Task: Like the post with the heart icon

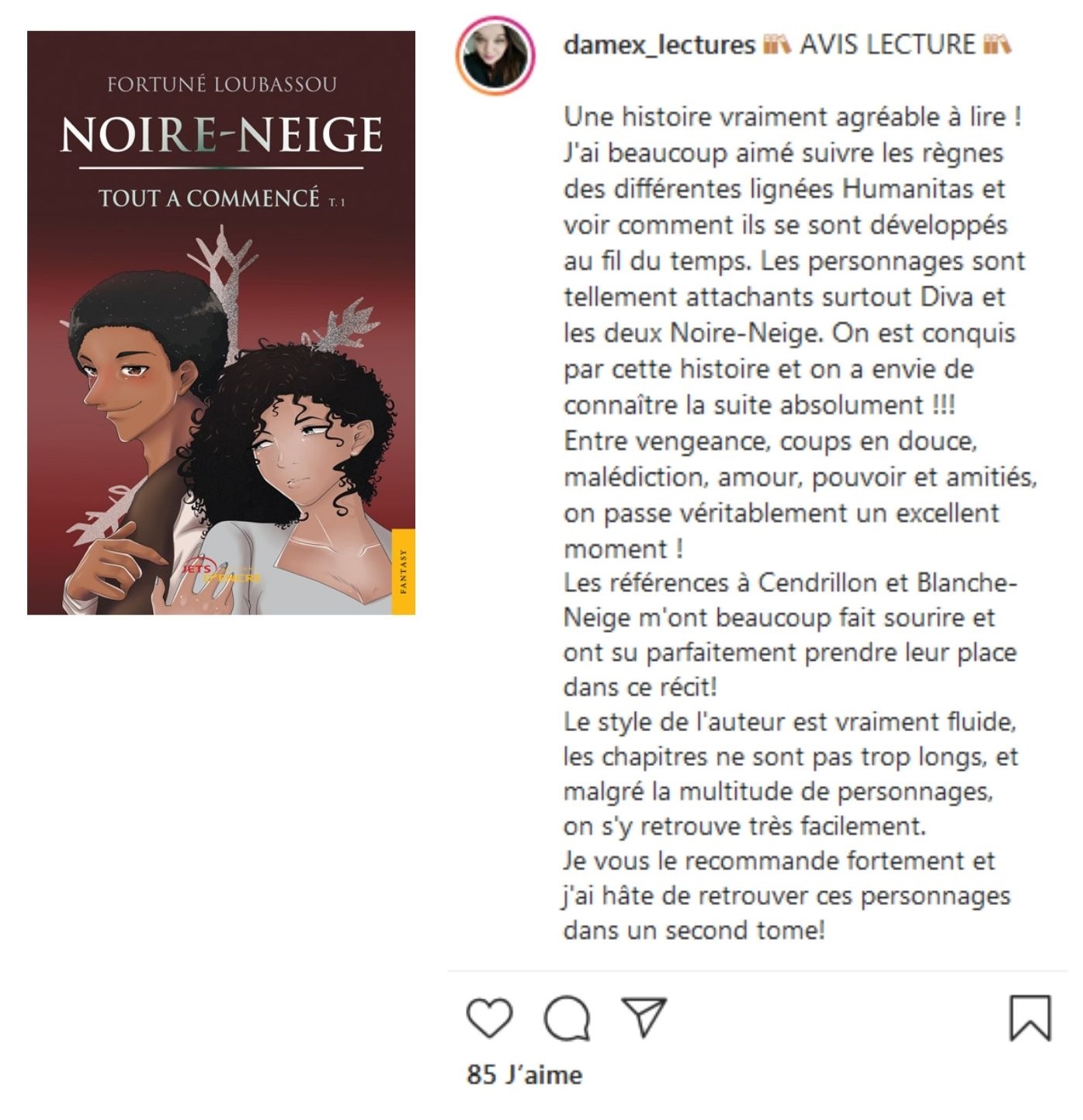Action: coord(489,1018)
